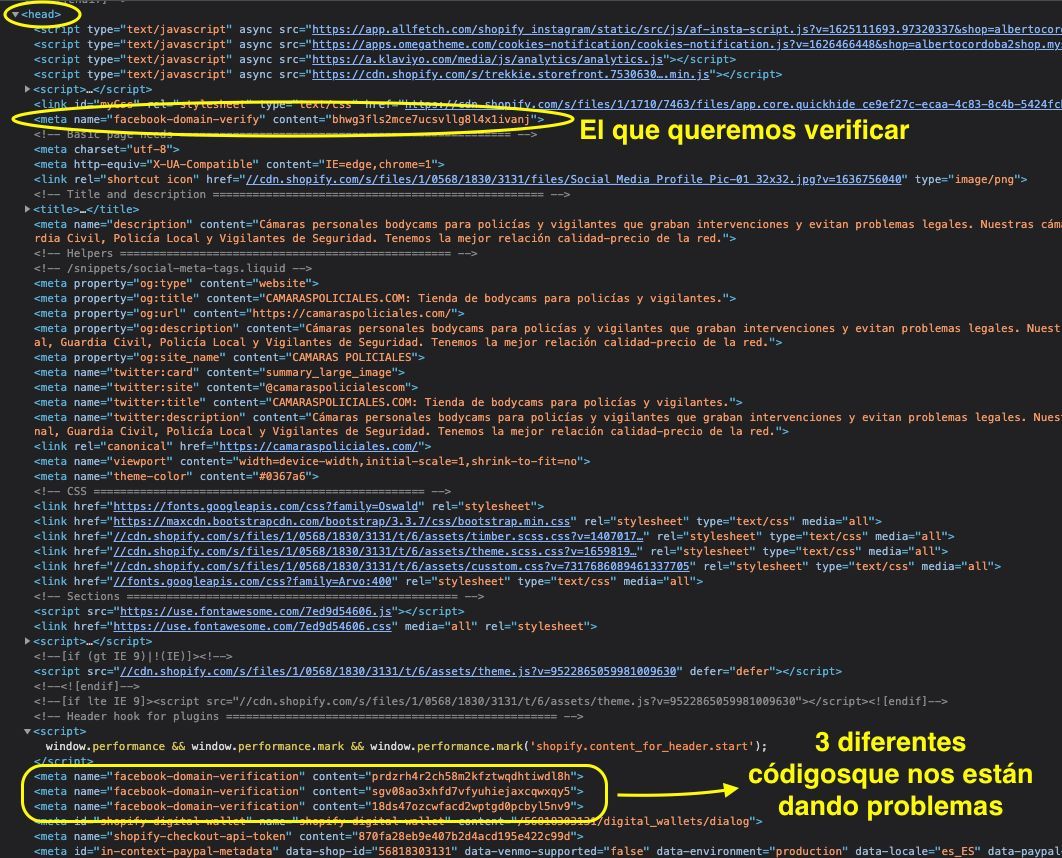Open the app.allfetch.com af-insta-script.js link

click(686, 29)
